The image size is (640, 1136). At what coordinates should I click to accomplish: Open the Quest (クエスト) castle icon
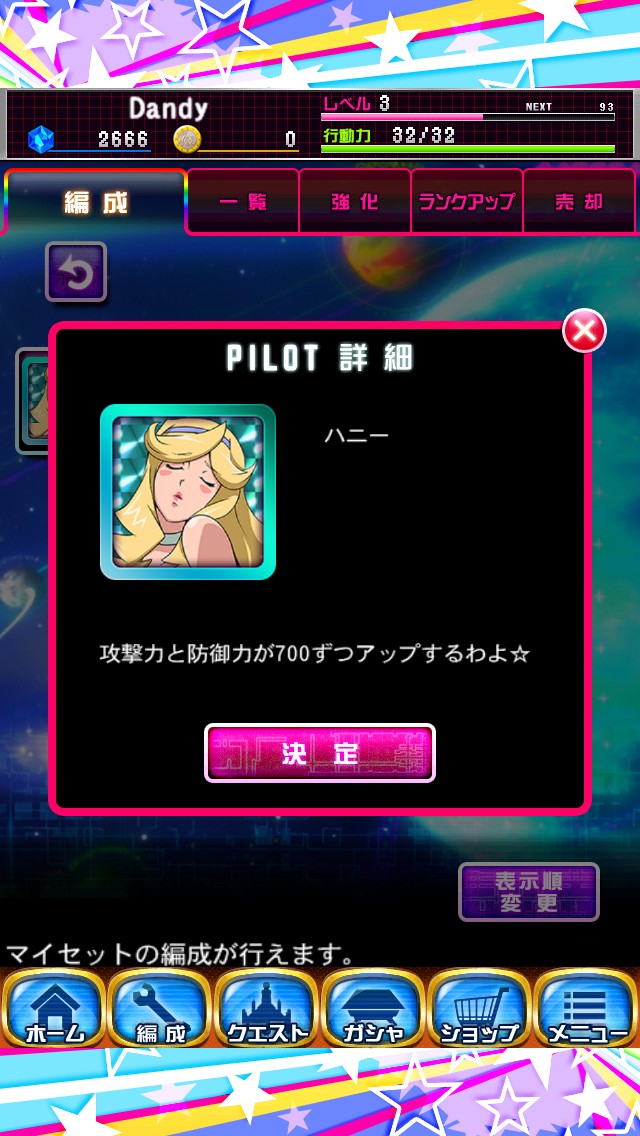[267, 1008]
